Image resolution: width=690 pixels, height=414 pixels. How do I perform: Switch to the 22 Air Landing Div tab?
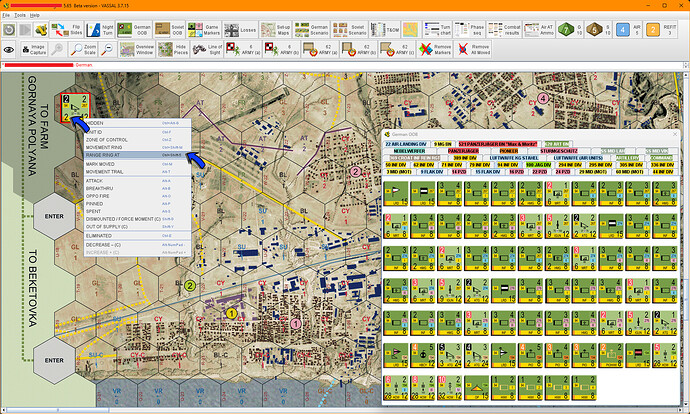tap(407, 144)
